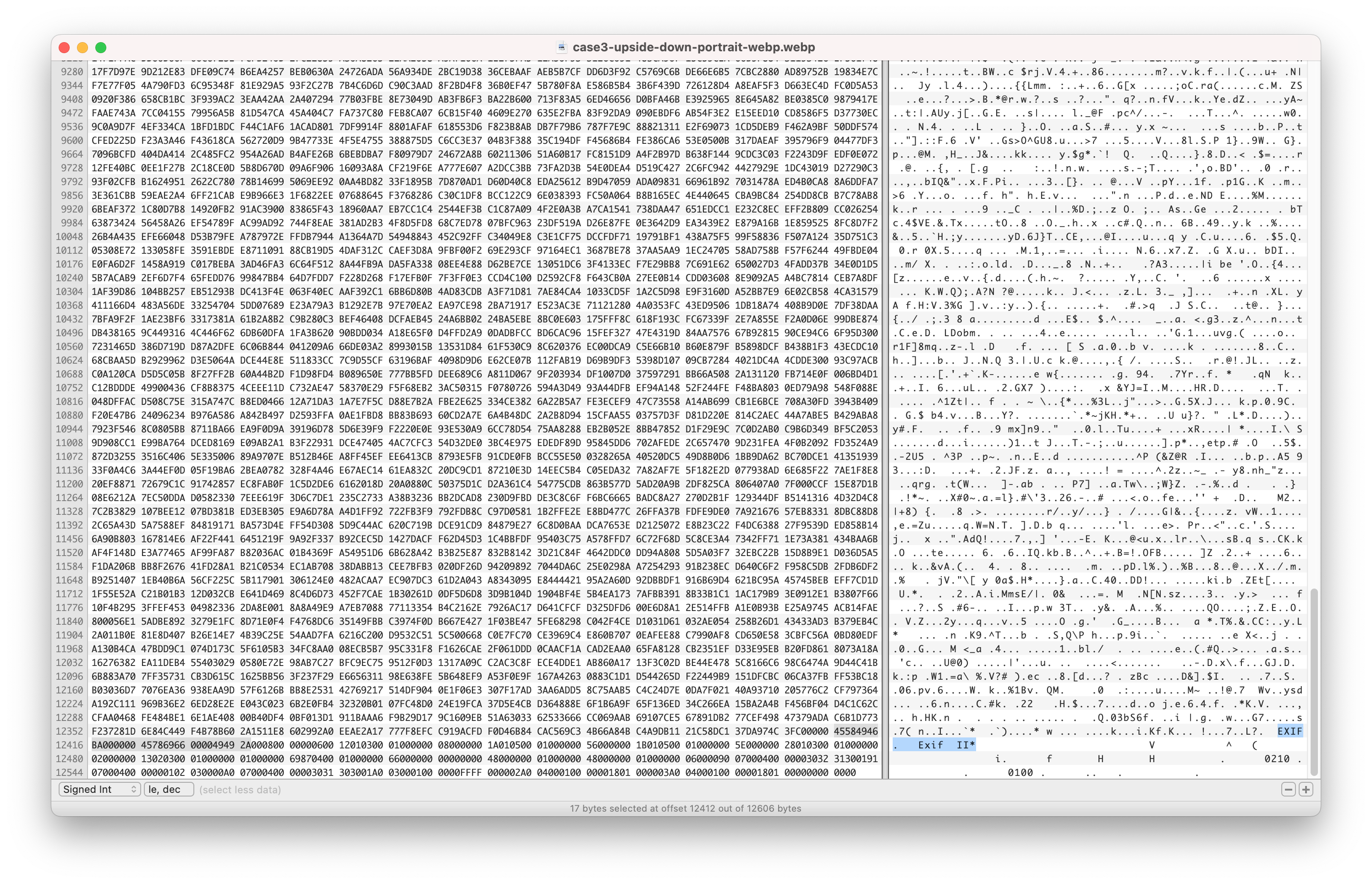Click the yellow minimize window button
Screen dimensions: 1372x884
coord(82,48)
